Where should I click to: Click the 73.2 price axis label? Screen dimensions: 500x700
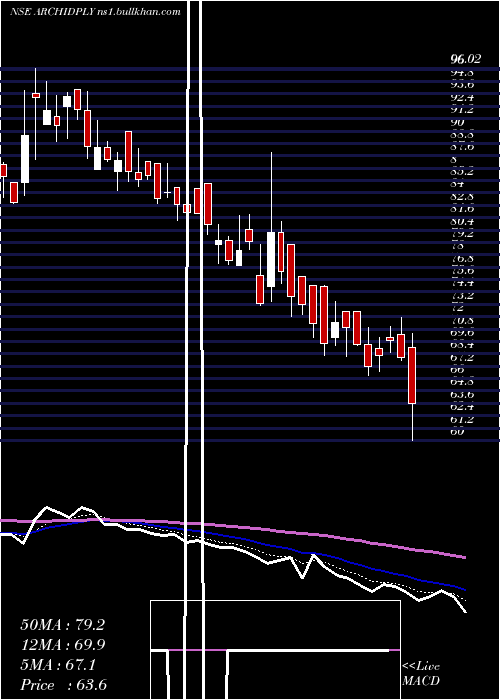[x=462, y=296]
